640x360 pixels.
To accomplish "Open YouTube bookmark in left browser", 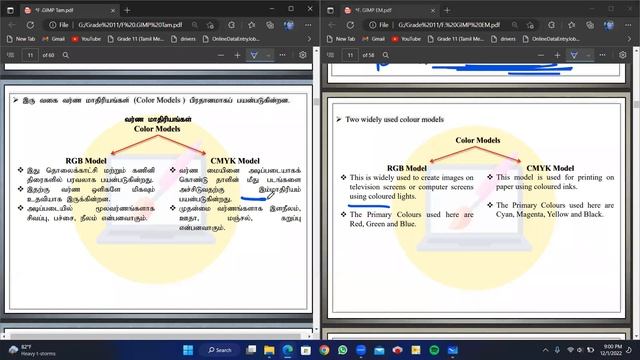I will pos(86,39).
